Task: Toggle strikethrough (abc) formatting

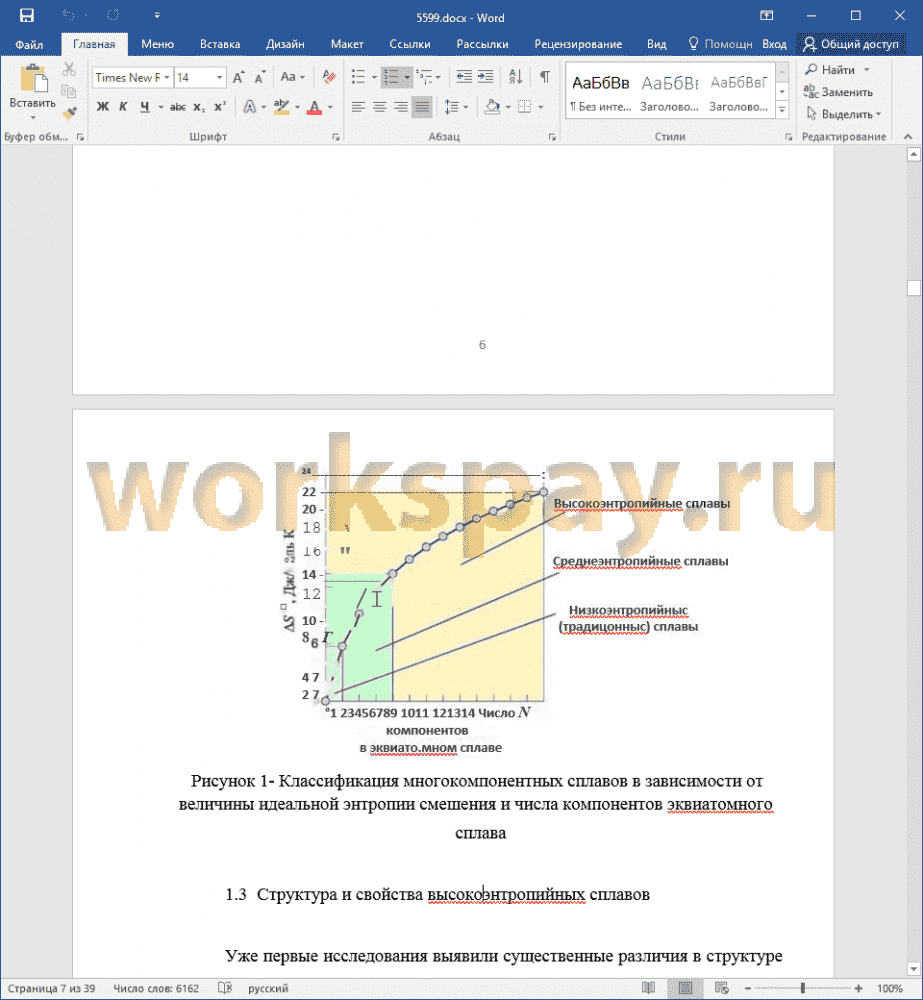Action: 177,107
